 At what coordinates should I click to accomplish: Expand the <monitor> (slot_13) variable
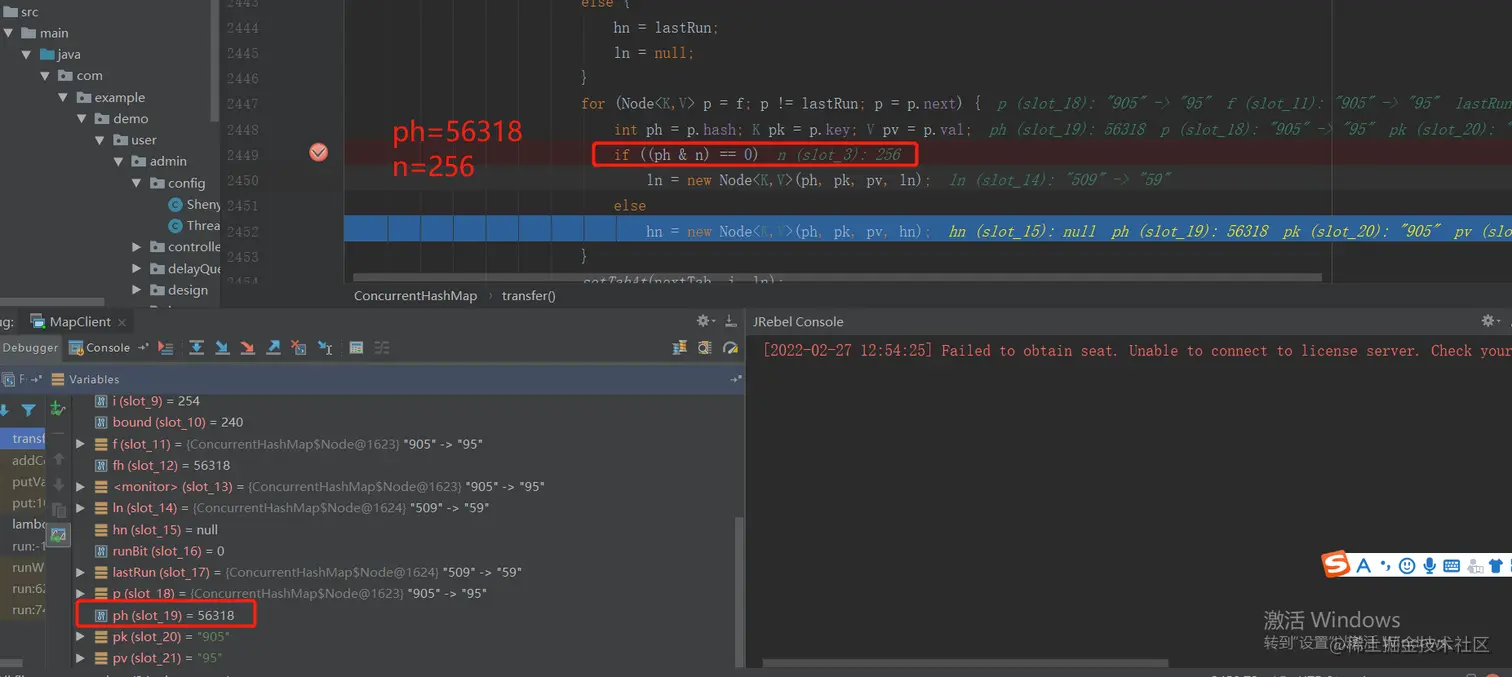tap(81, 486)
